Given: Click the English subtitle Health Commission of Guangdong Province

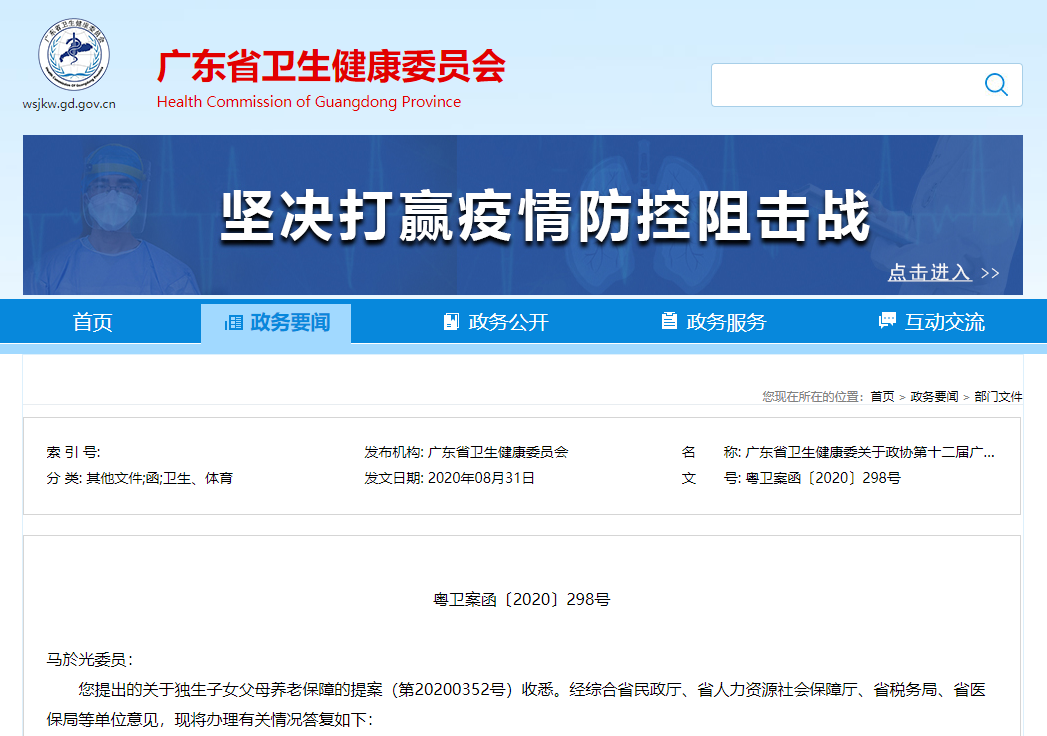Looking at the screenshot, I should click(309, 102).
